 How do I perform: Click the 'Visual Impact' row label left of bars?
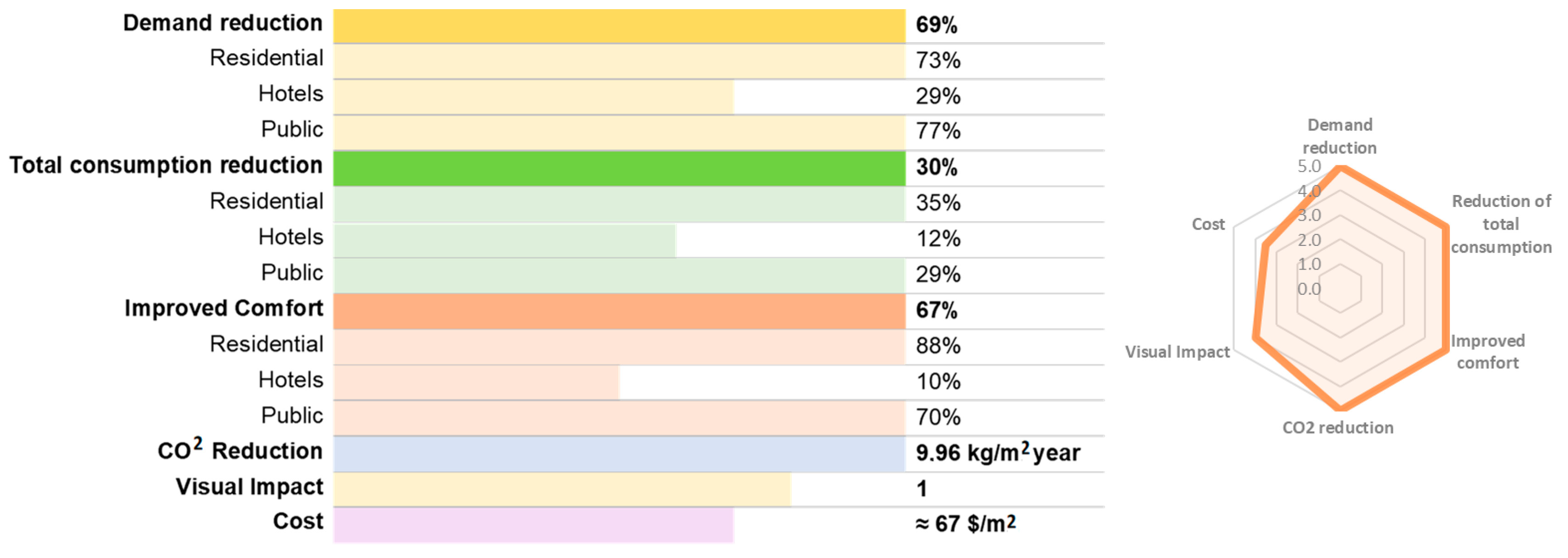[x=249, y=487]
